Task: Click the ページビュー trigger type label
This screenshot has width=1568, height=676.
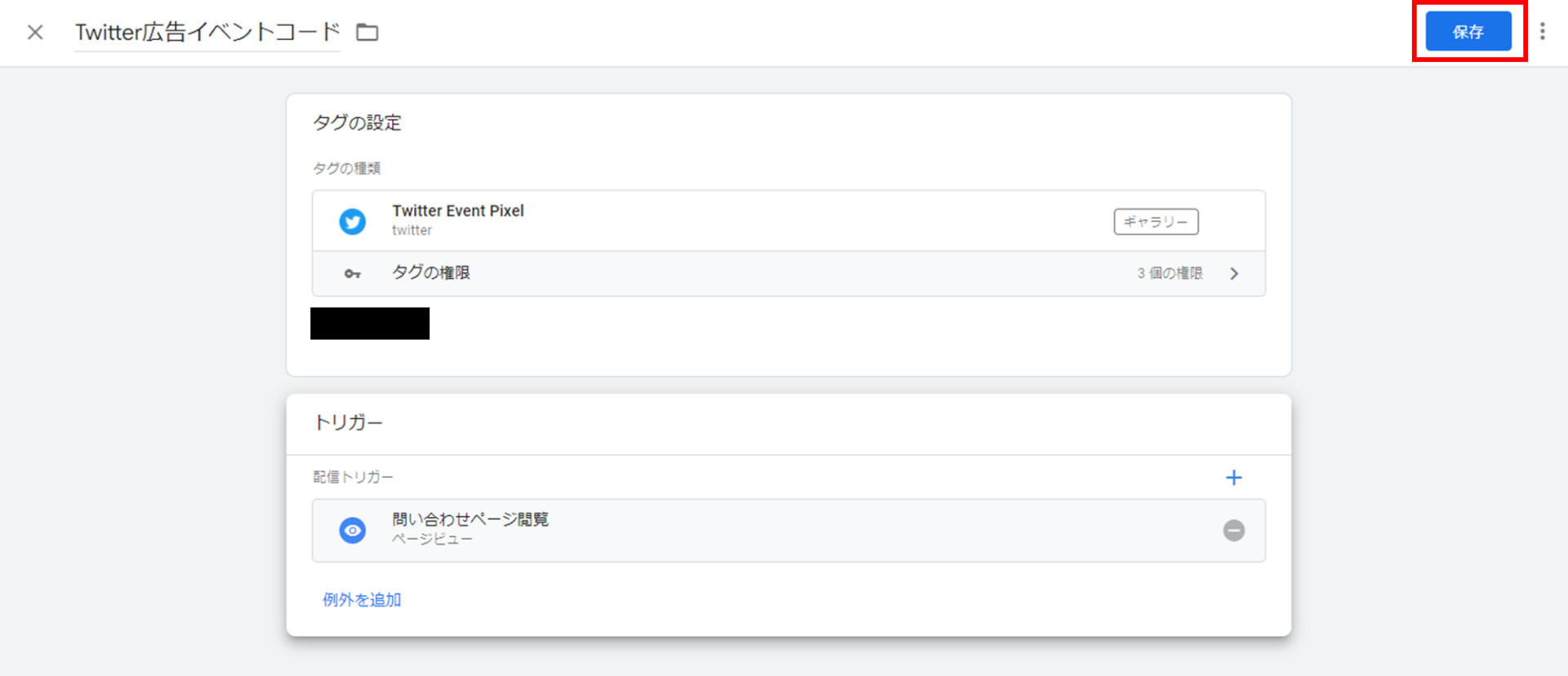Action: [432, 540]
